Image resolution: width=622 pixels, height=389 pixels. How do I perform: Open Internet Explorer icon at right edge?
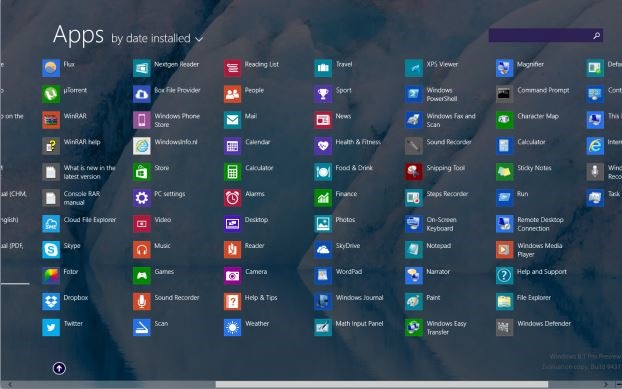point(595,146)
